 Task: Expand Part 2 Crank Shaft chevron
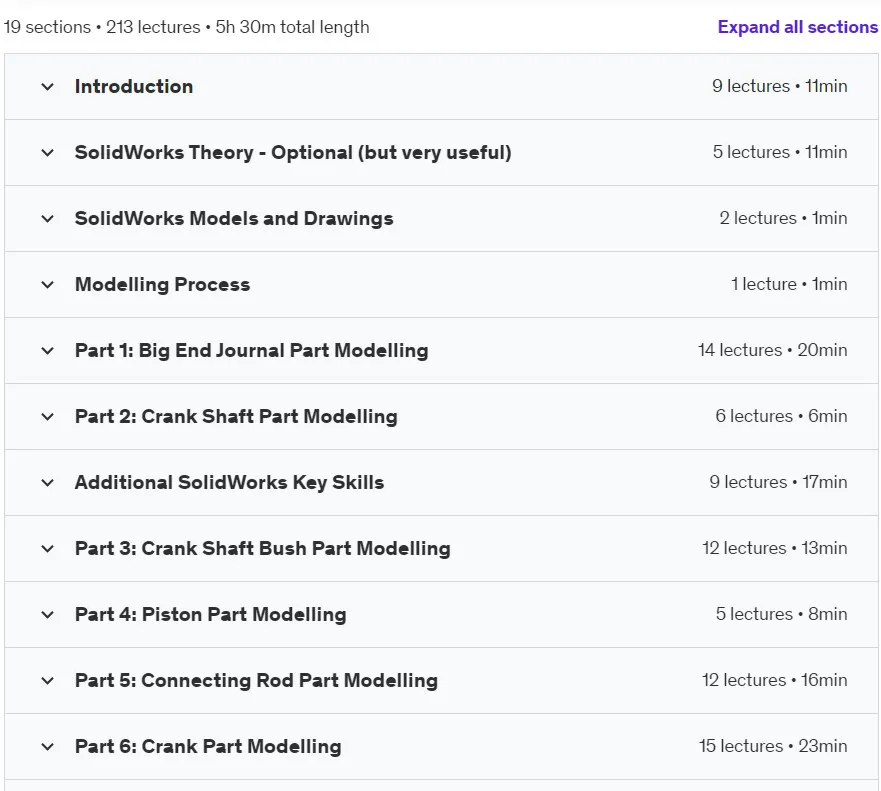[48, 417]
